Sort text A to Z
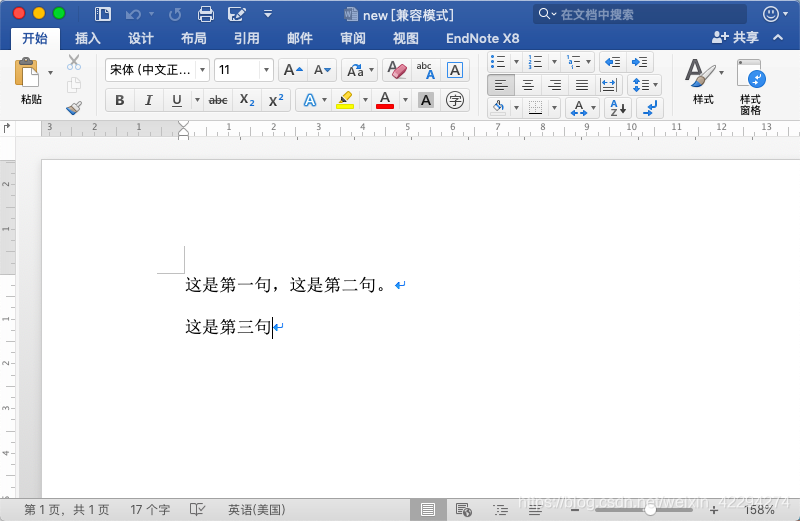 (x=618, y=108)
